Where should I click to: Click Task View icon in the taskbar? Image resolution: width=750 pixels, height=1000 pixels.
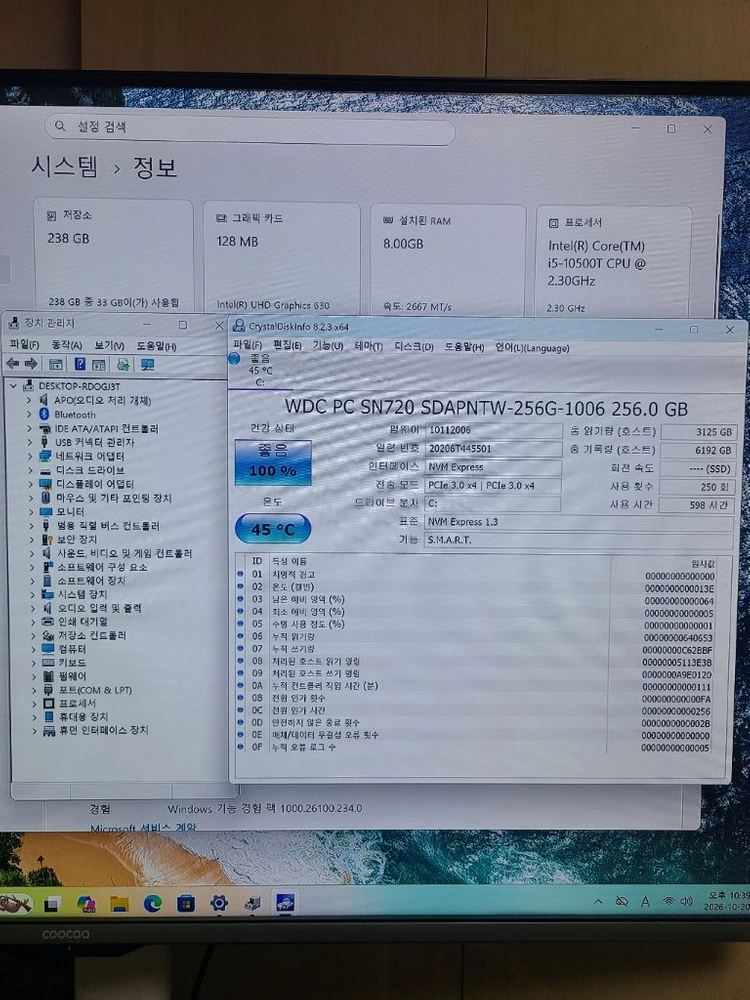click(52, 904)
